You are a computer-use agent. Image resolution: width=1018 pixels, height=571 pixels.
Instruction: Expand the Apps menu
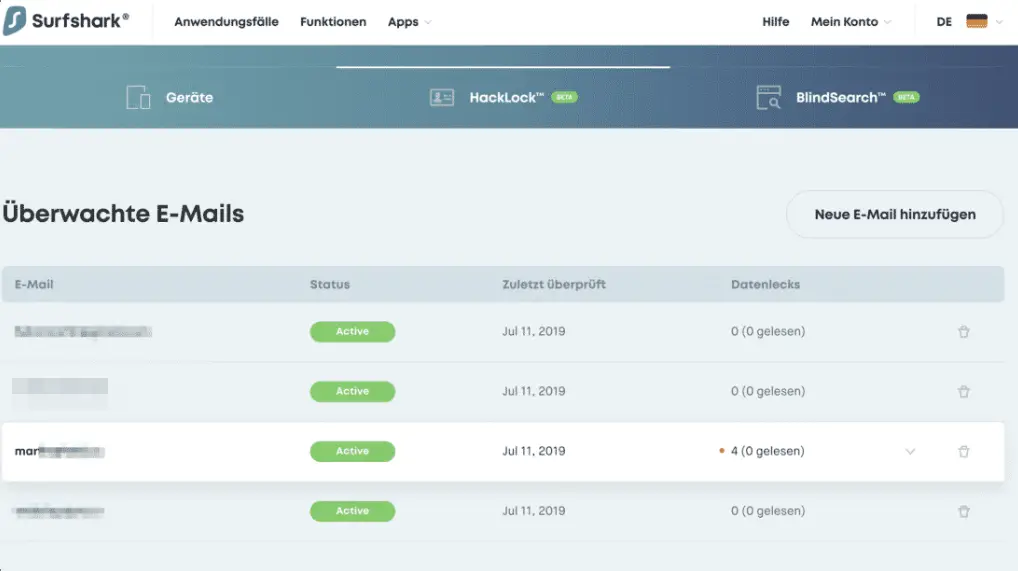point(409,21)
